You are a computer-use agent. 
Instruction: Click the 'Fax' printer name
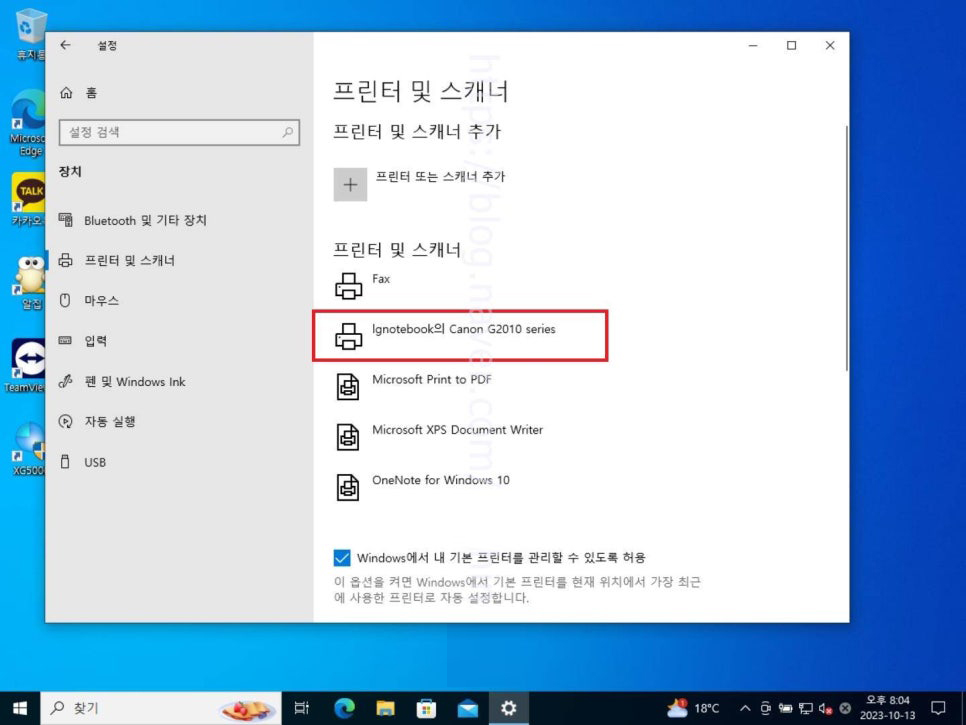(x=381, y=279)
